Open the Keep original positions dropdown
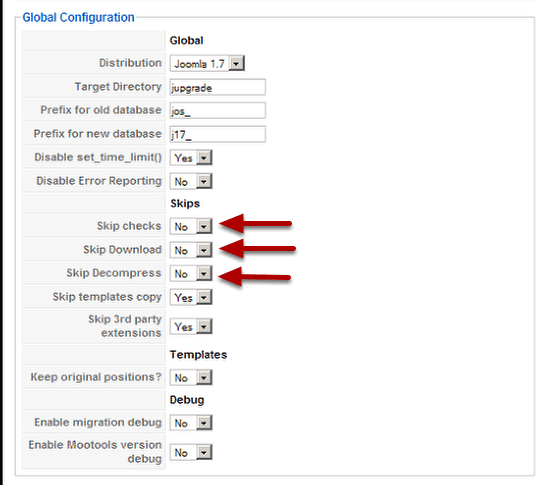This screenshot has width=540, height=485. tap(191, 378)
